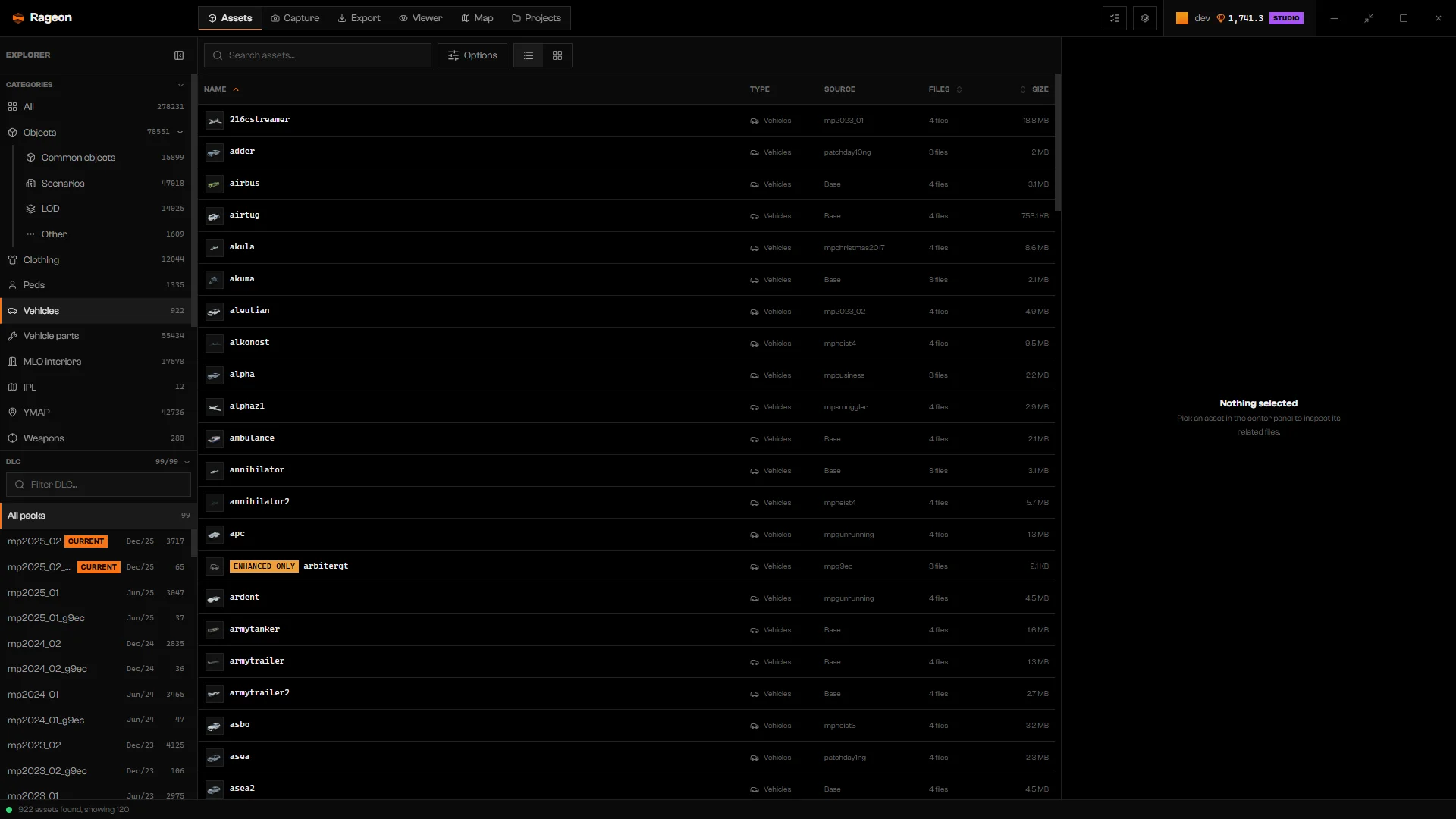This screenshot has width=1456, height=819.
Task: Click the asset list vertical scrollbar
Action: (x=1058, y=143)
